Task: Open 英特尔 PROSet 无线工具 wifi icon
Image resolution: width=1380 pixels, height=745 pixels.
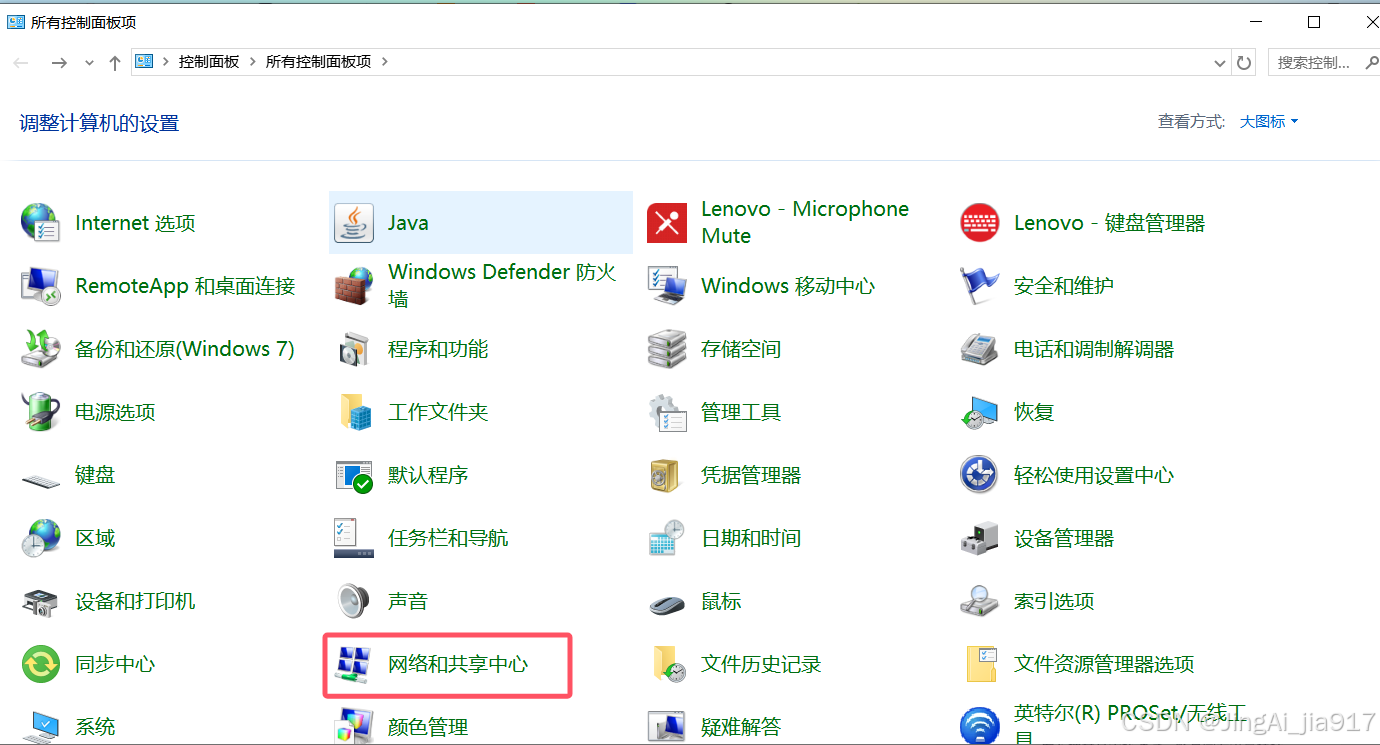Action: pyautogui.click(x=979, y=726)
